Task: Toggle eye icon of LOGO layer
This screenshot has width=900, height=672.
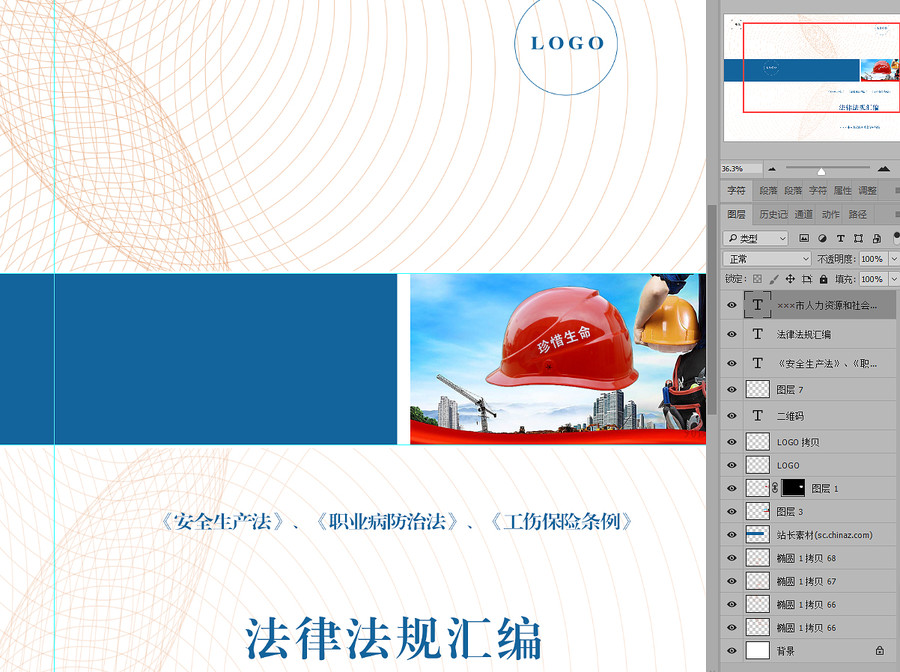Action: tap(732, 465)
